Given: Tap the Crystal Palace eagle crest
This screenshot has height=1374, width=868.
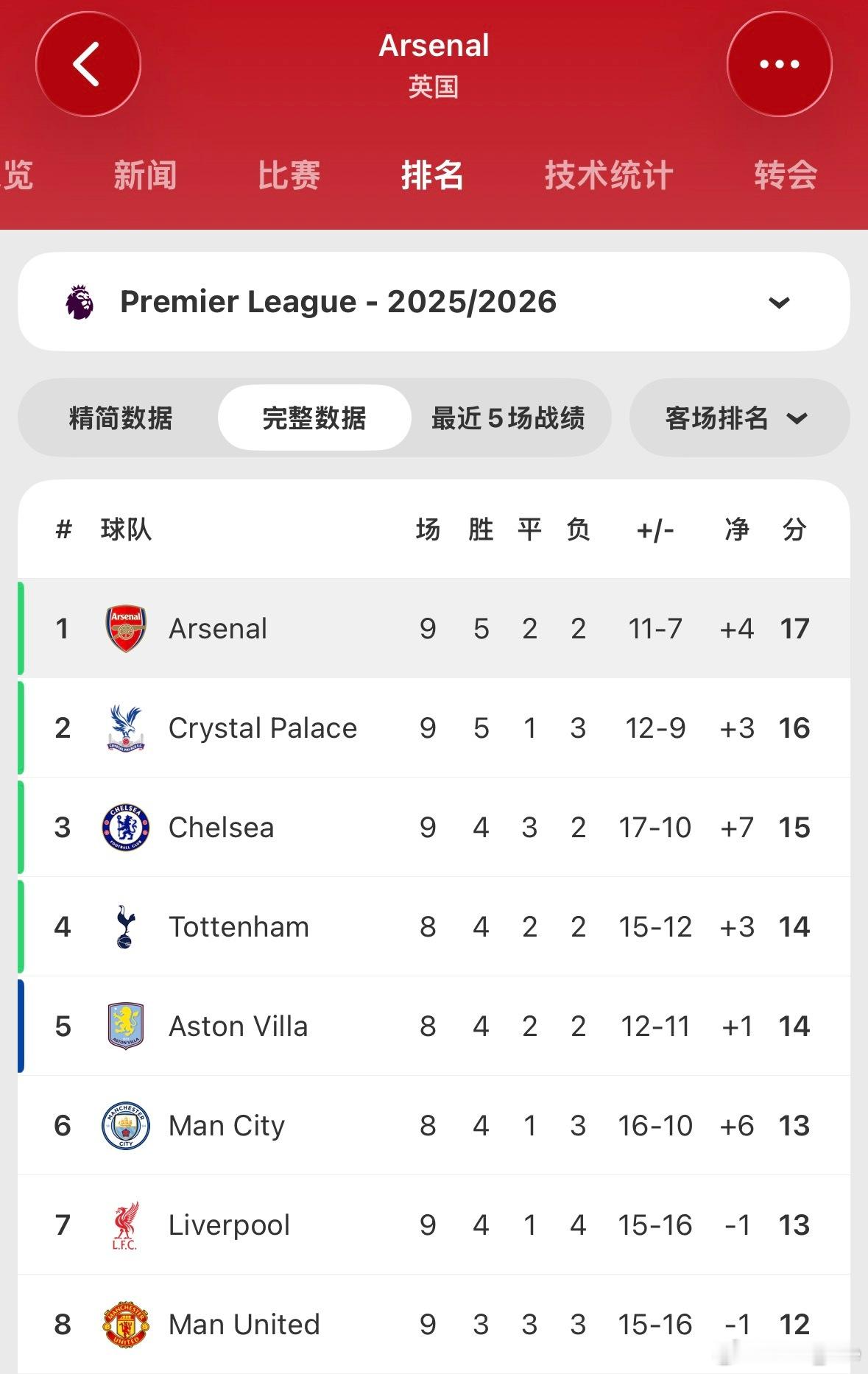Looking at the screenshot, I should coord(126,727).
